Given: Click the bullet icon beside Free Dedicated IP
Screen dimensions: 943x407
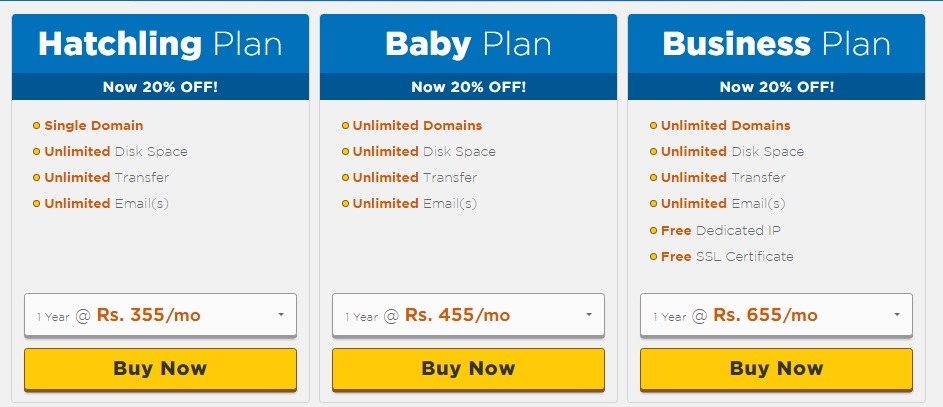Looking at the screenshot, I should 653,230.
